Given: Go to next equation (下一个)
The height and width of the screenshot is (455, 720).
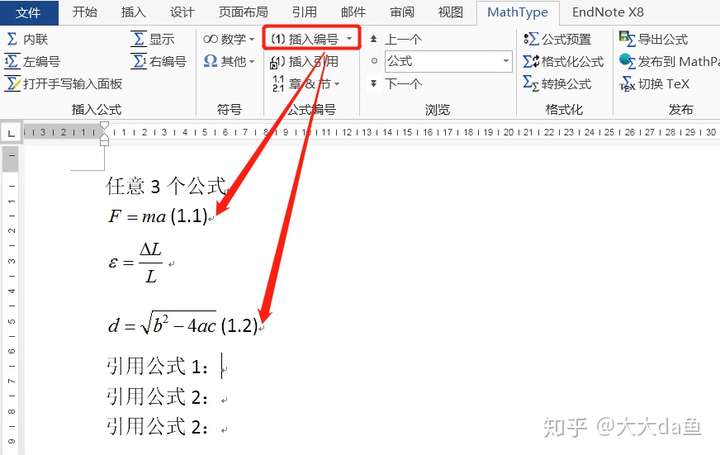Looking at the screenshot, I should tap(396, 84).
